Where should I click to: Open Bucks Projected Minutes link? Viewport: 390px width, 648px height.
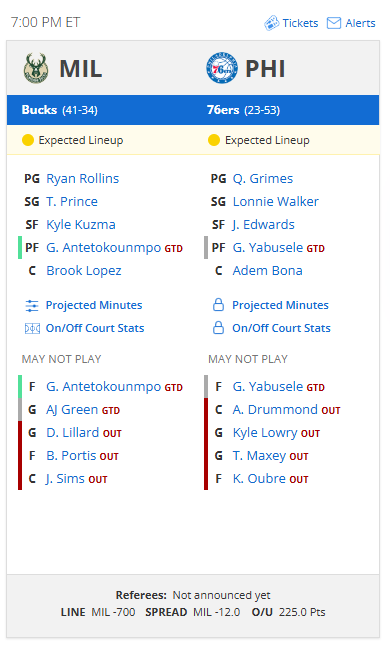94,305
